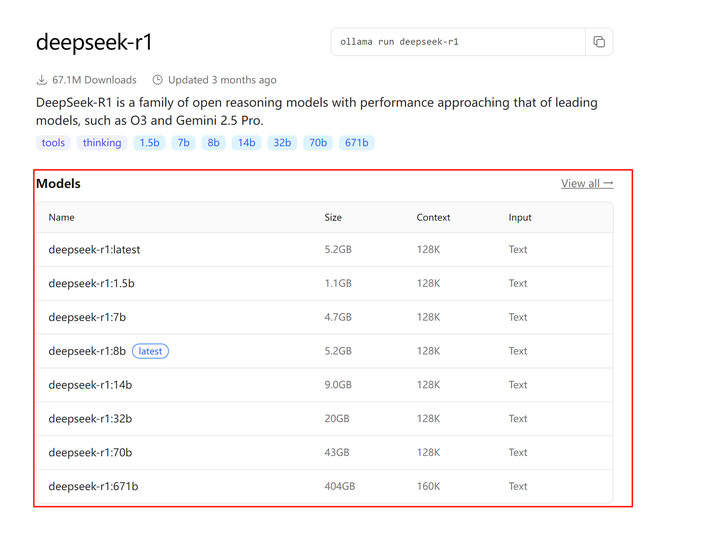720x542 pixels.
Task: Open the deepseek-r1:latest model
Action: click(94, 249)
